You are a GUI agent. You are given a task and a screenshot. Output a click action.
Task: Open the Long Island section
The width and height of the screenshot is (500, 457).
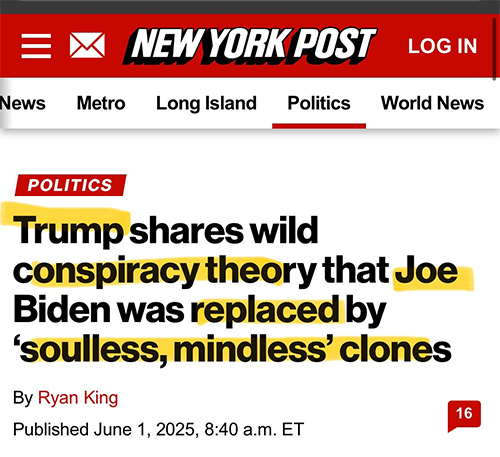pos(206,103)
